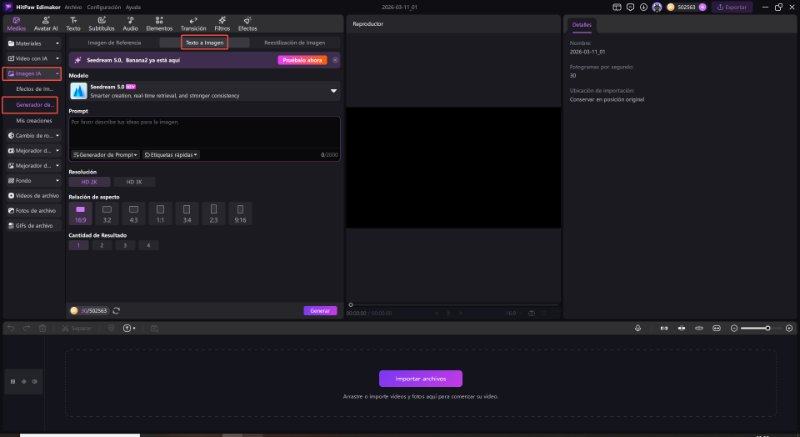Select the Texto tool
This screenshot has width=800, height=437.
tap(73, 23)
